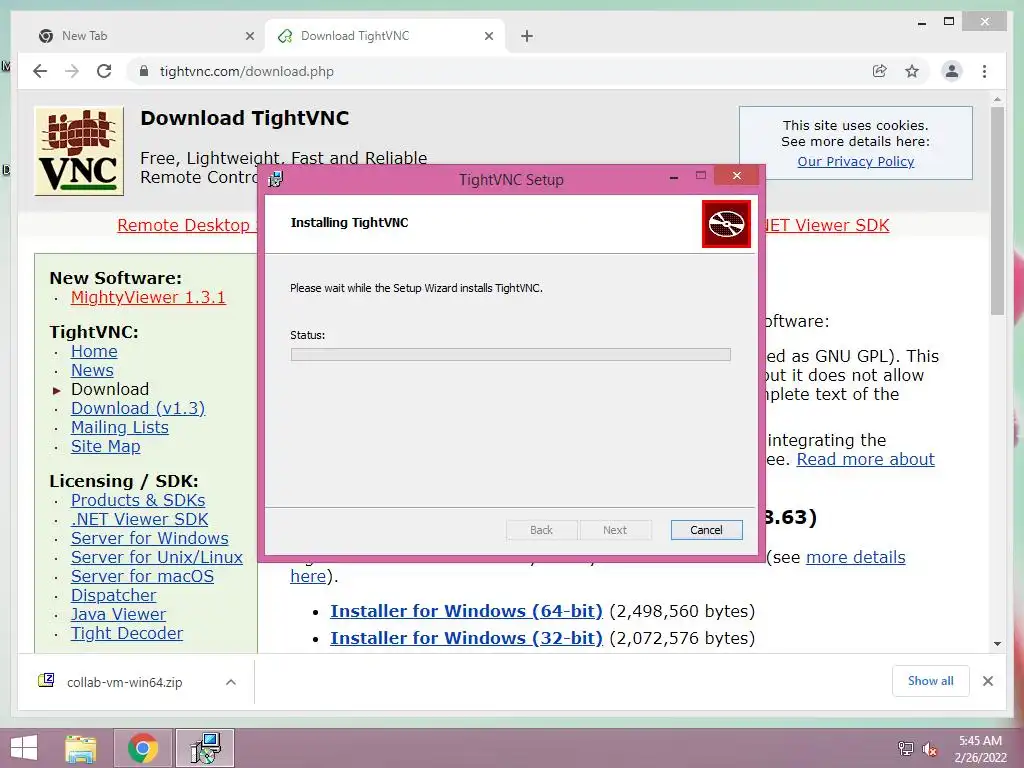Click the greyed-out Next button
Viewport: 1024px width, 768px height.
[615, 530]
